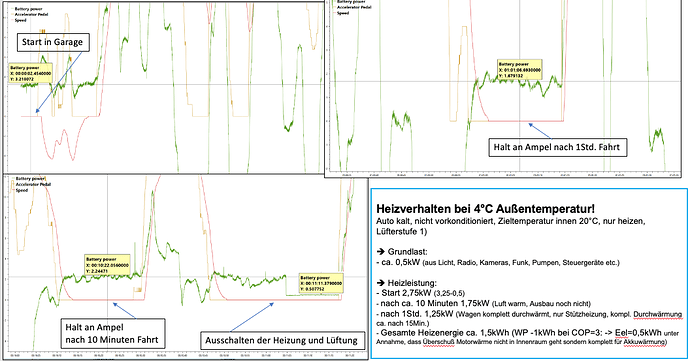The width and height of the screenshot is (690, 361).
Task: Click 'Accelerator Pedal' legend in the 1Std. Fahrt chart
Action: (354, 7)
